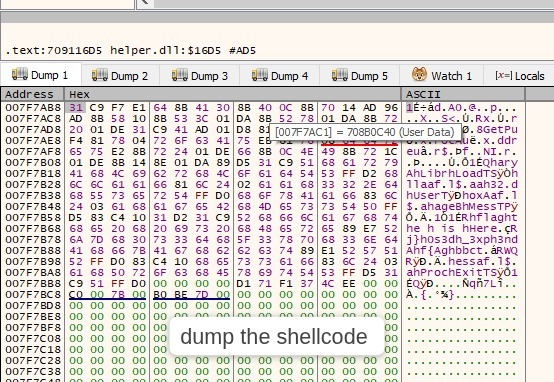Click the Dump 2 memory icon
This screenshot has width=554, height=382.
(x=100, y=75)
